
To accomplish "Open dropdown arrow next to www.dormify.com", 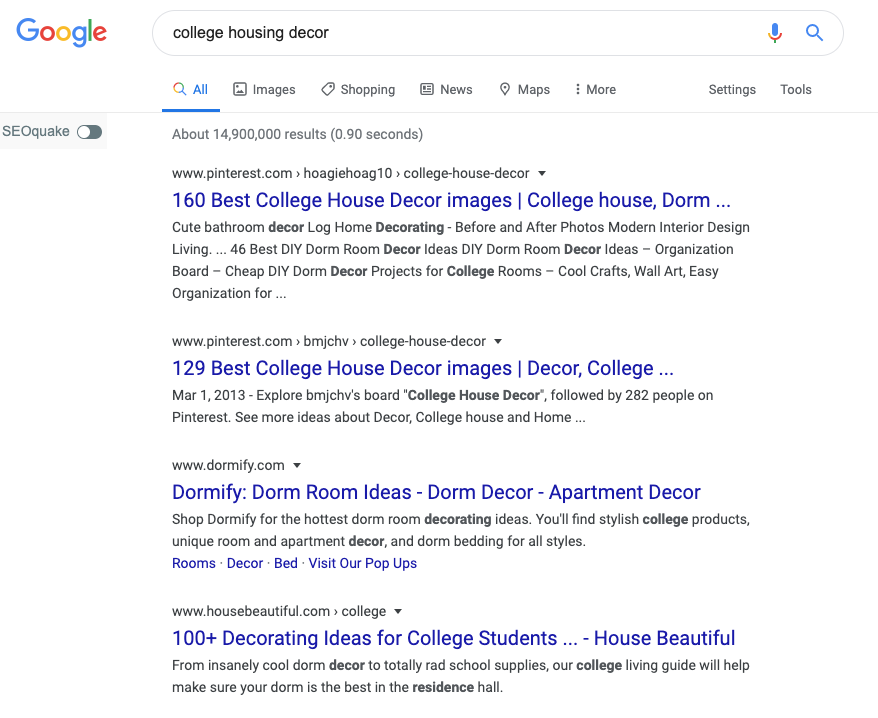I will pos(297,465).
